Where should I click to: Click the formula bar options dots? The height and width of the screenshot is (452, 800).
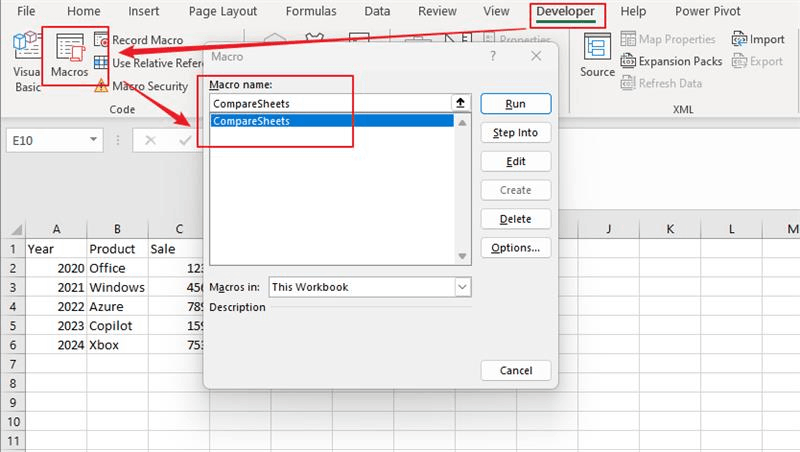tap(118, 140)
